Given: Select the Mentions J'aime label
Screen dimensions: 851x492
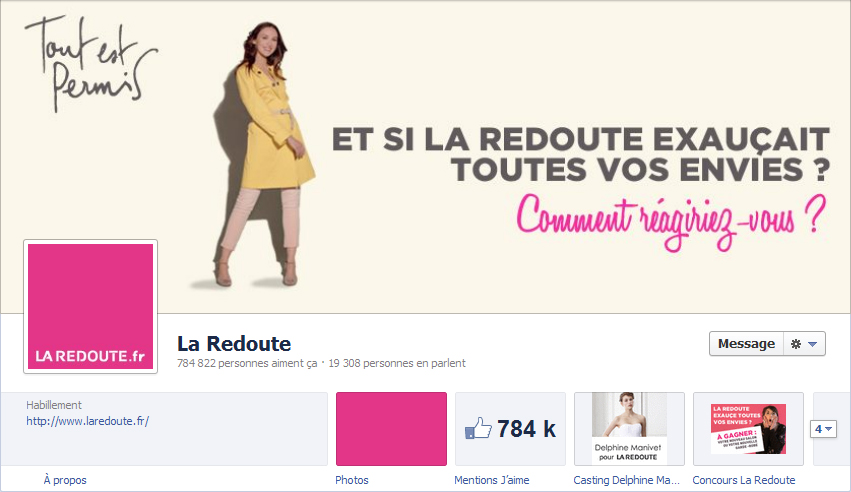Looking at the screenshot, I should click(x=492, y=480).
